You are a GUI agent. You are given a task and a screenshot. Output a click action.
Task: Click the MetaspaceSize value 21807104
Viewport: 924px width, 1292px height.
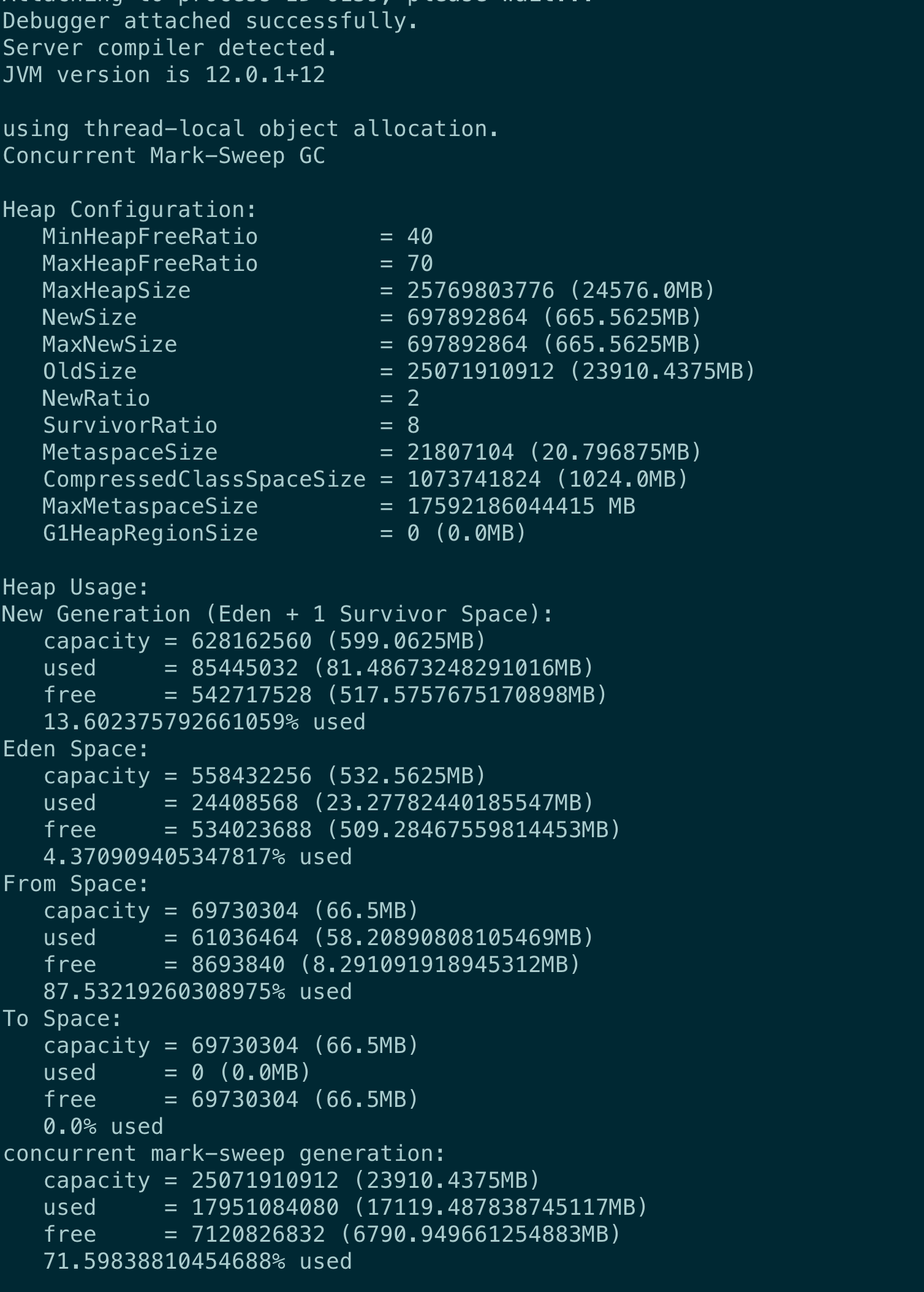(x=461, y=452)
